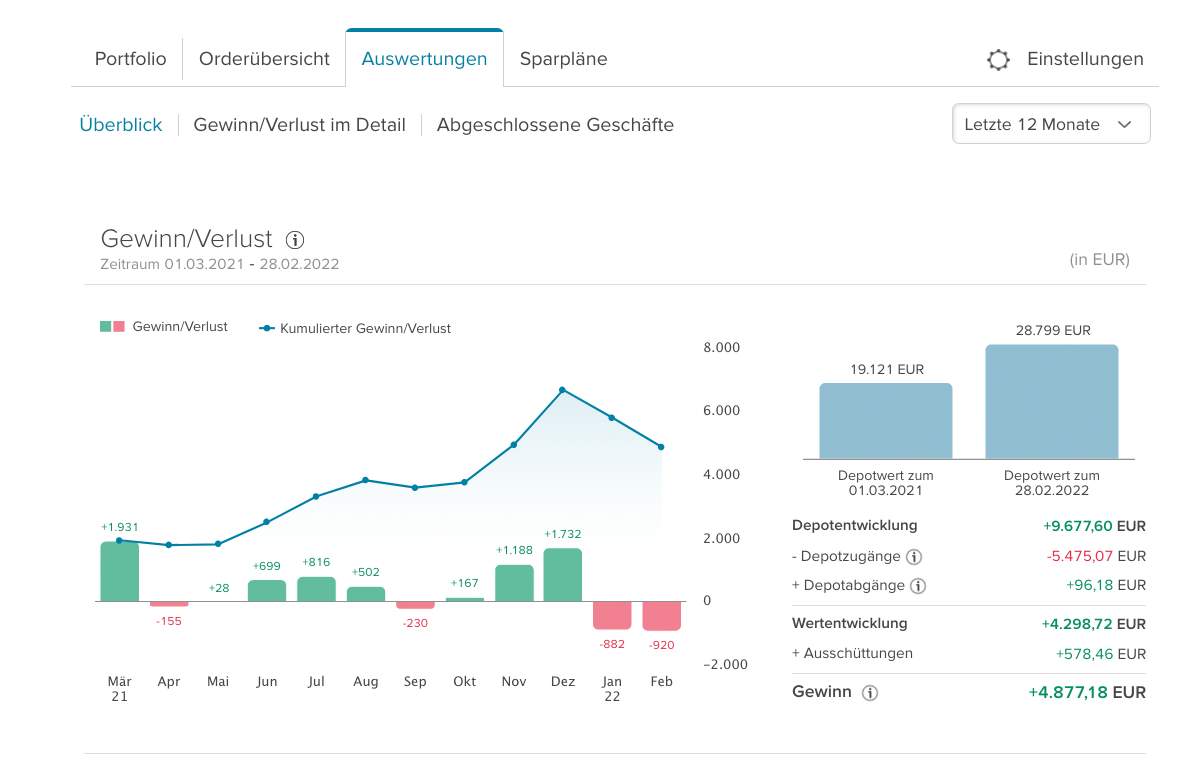
Task: Click the November cumulative line data point
Action: (x=514, y=445)
